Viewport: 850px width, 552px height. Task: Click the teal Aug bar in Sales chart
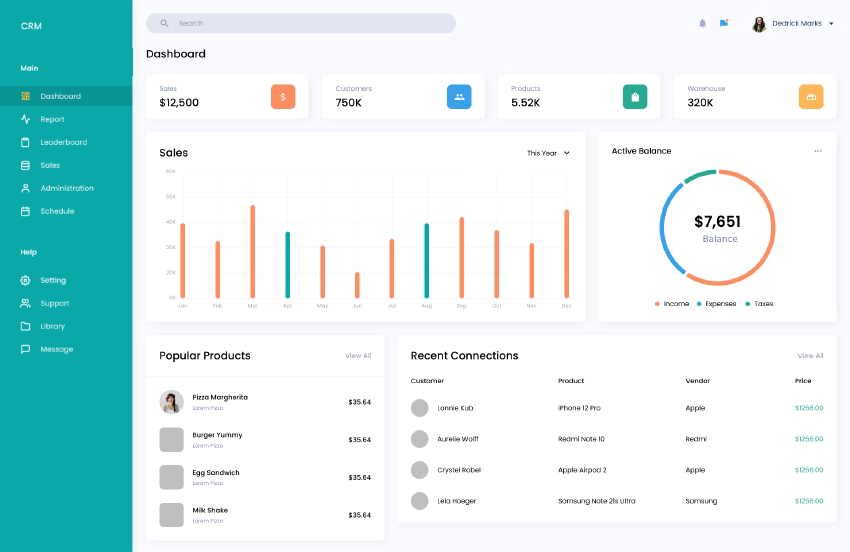(427, 260)
